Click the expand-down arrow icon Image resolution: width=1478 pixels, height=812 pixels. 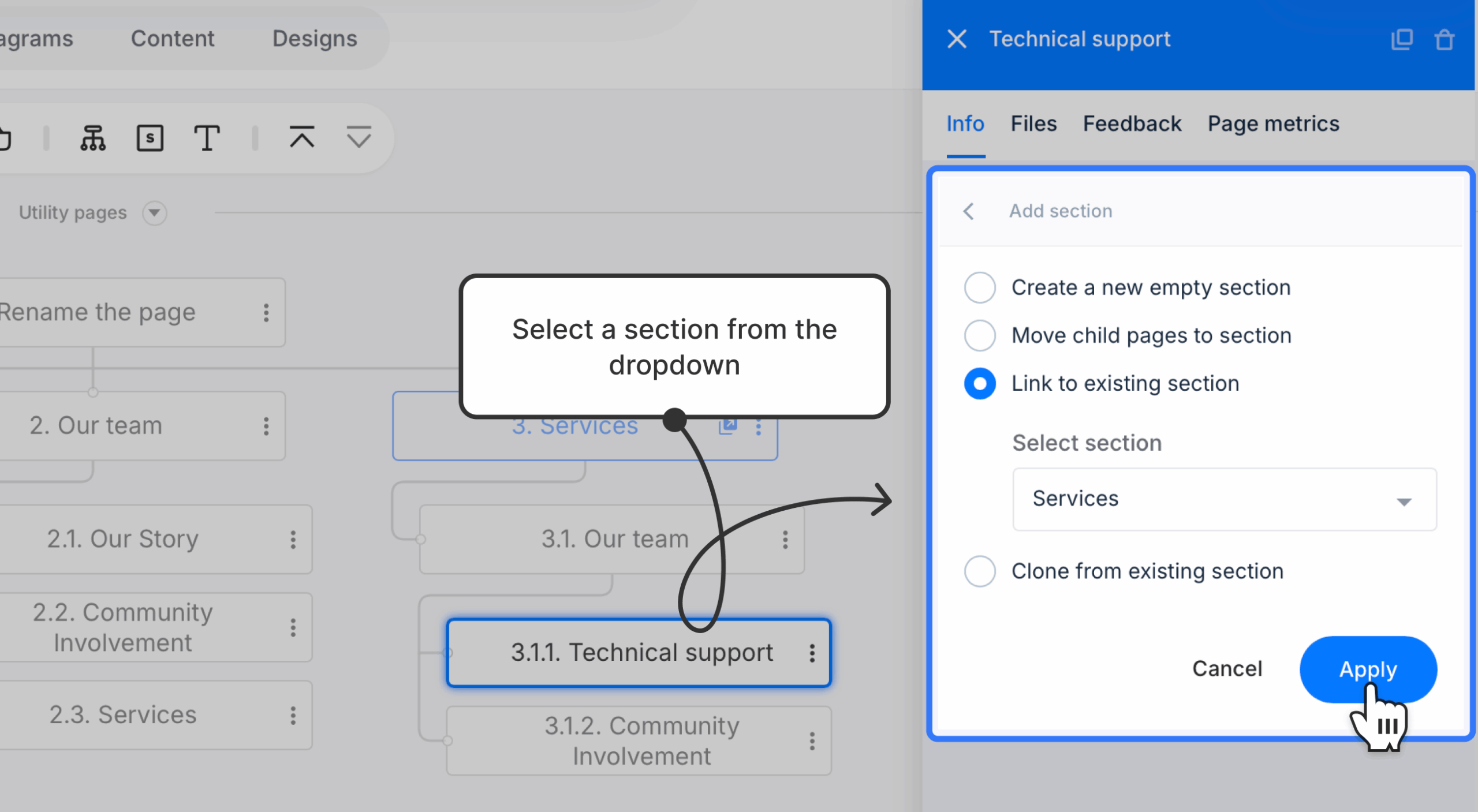(359, 137)
